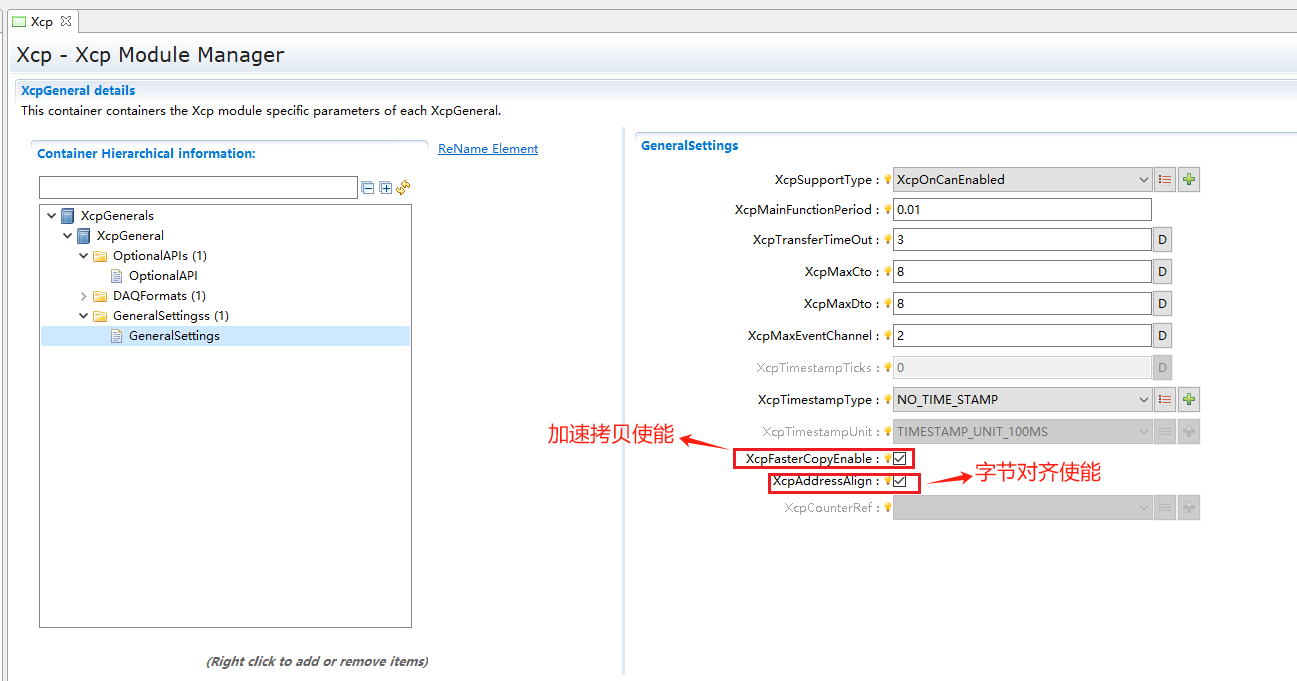
Task: Uncheck the XcpFasterCopyEnable checkbox
Action: (x=899, y=458)
